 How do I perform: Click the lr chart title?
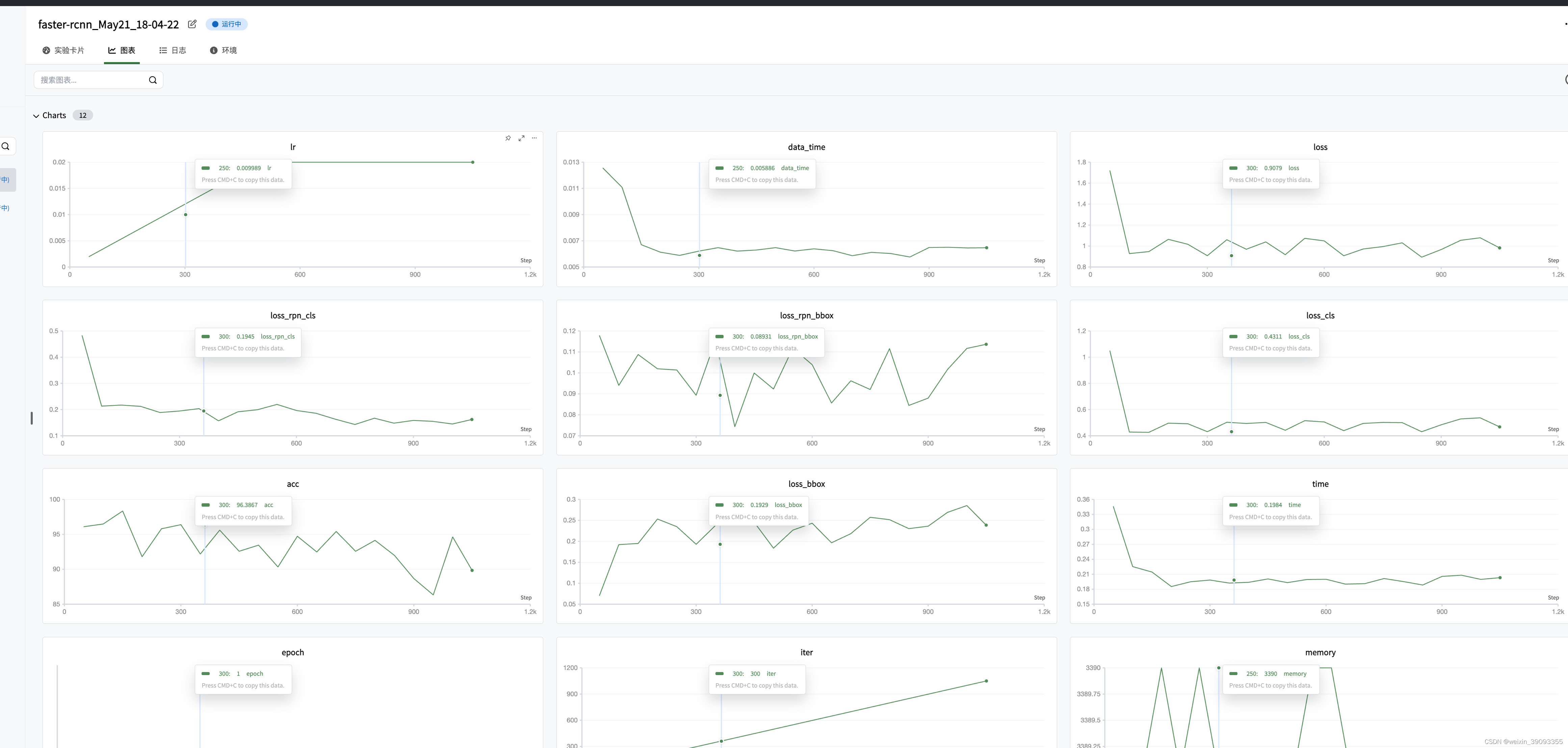293,147
